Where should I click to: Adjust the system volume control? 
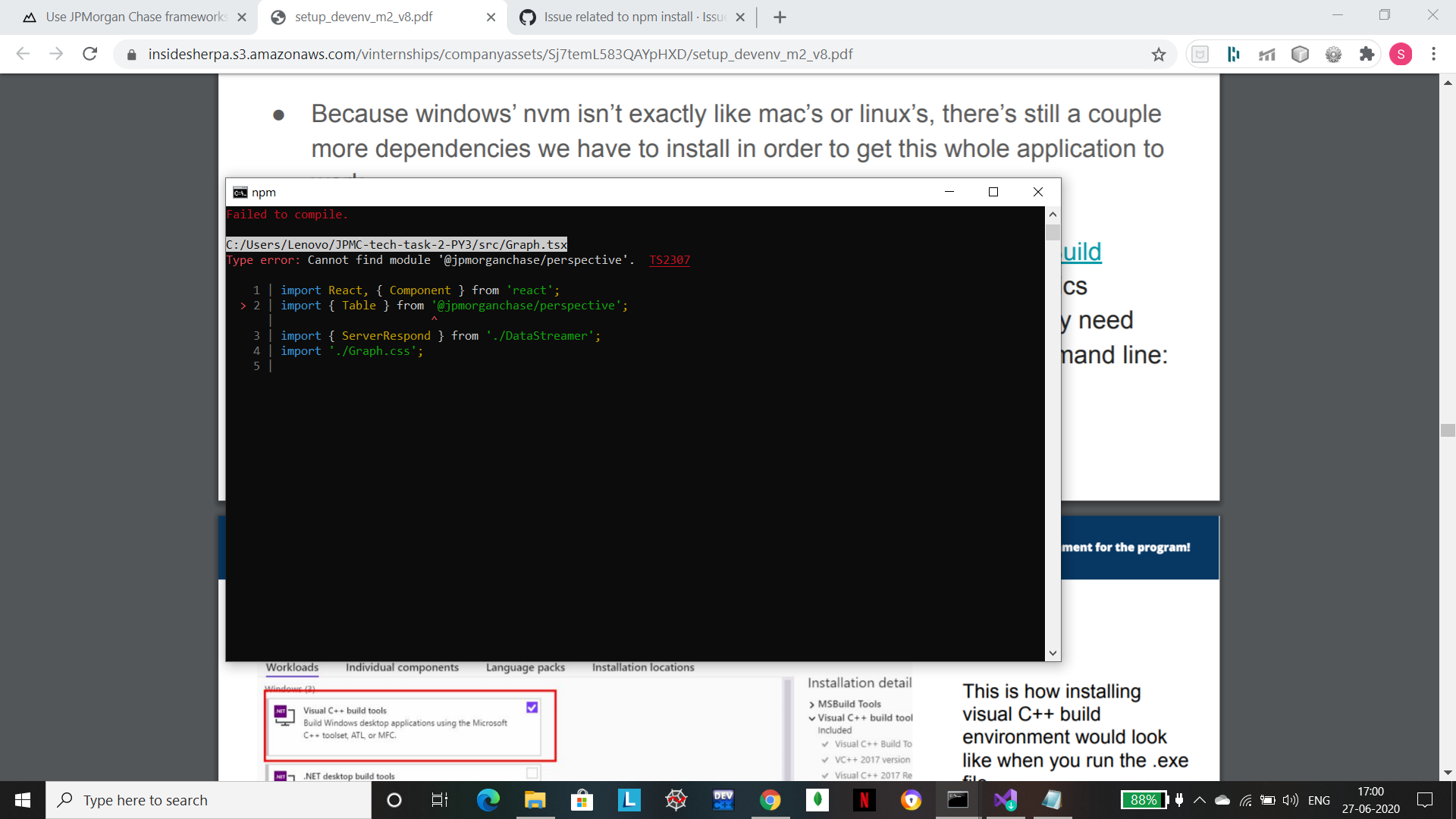(x=1289, y=799)
